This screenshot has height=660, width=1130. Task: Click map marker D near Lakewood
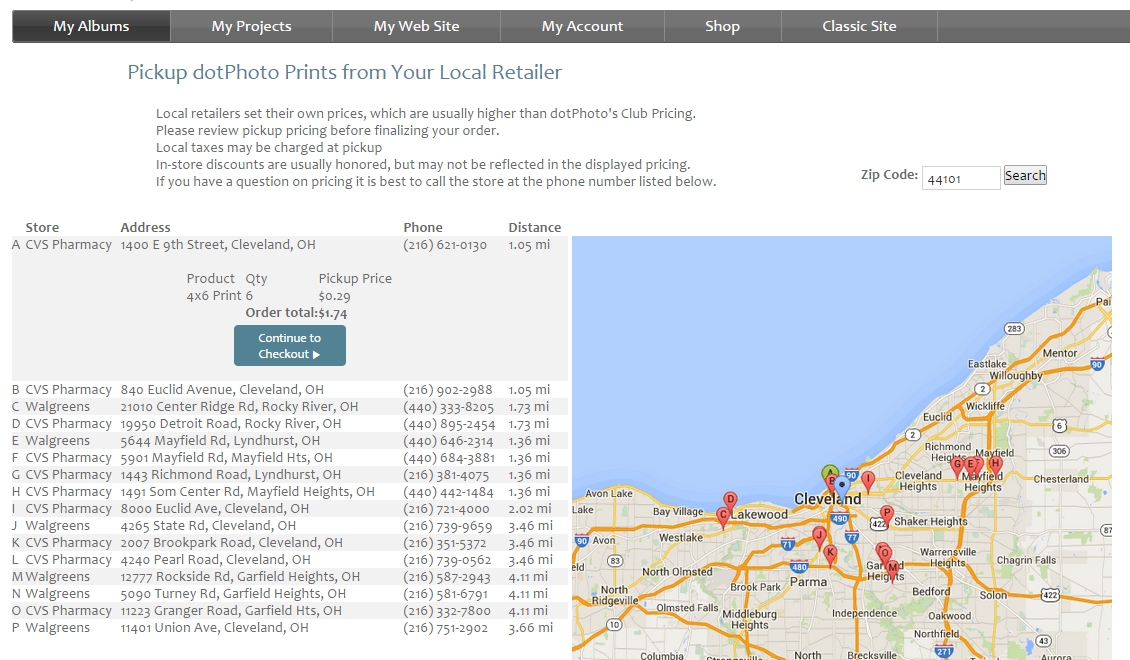(730, 500)
